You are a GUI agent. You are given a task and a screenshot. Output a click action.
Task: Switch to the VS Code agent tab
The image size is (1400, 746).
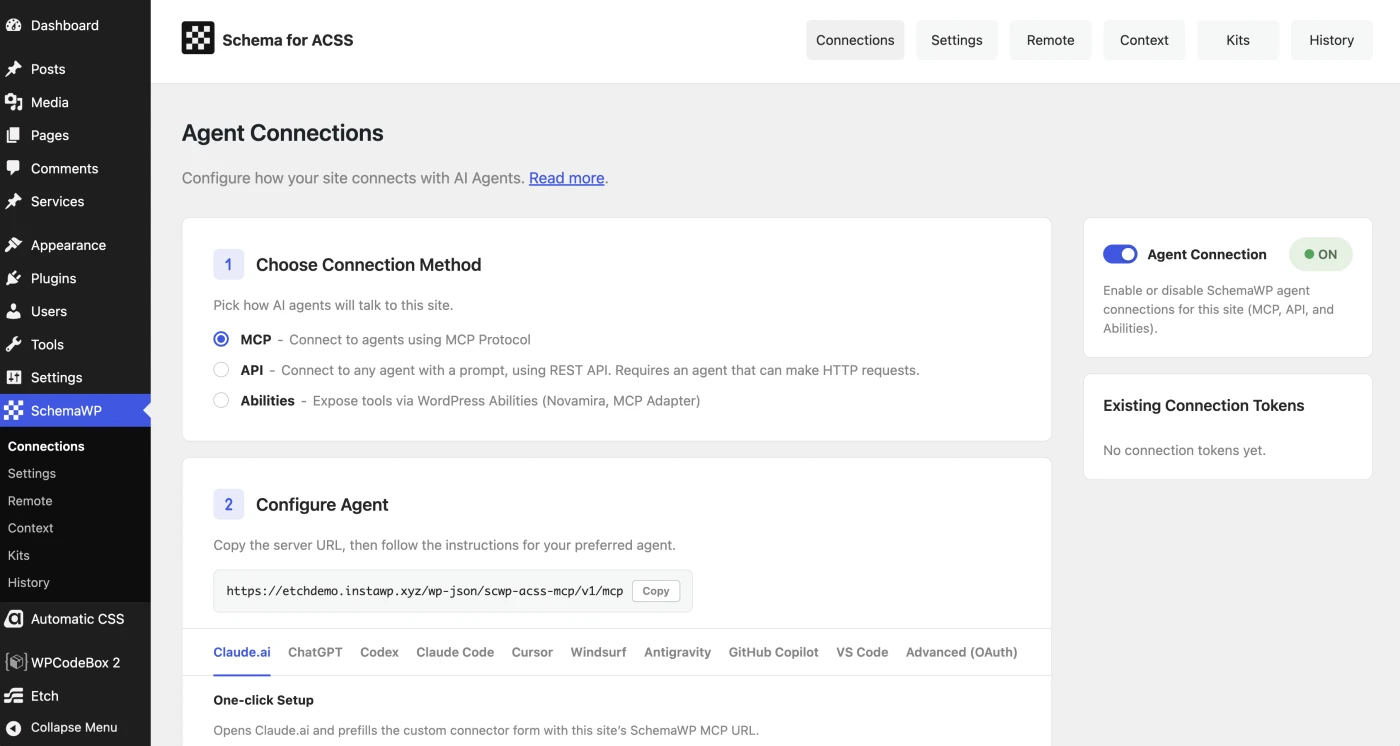point(862,652)
